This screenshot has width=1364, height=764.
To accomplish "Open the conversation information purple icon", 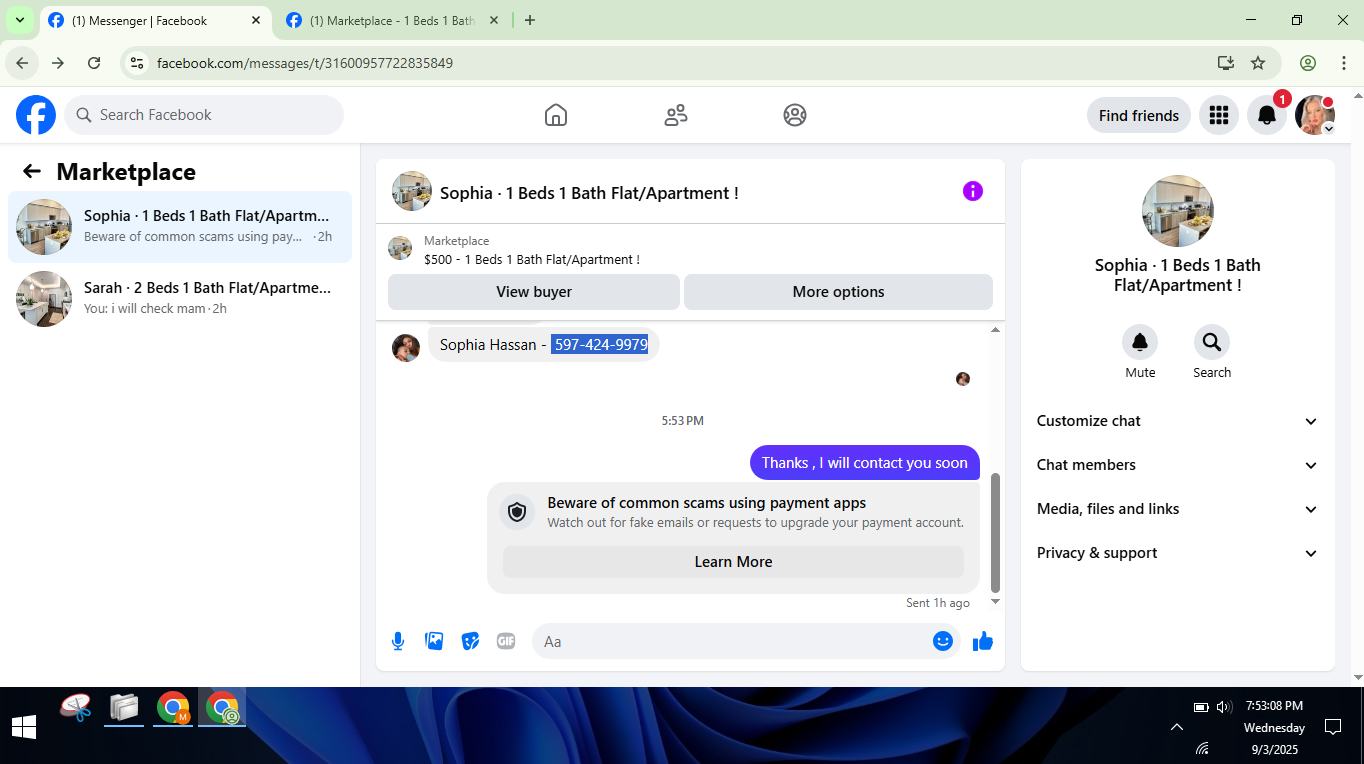I will point(973,191).
